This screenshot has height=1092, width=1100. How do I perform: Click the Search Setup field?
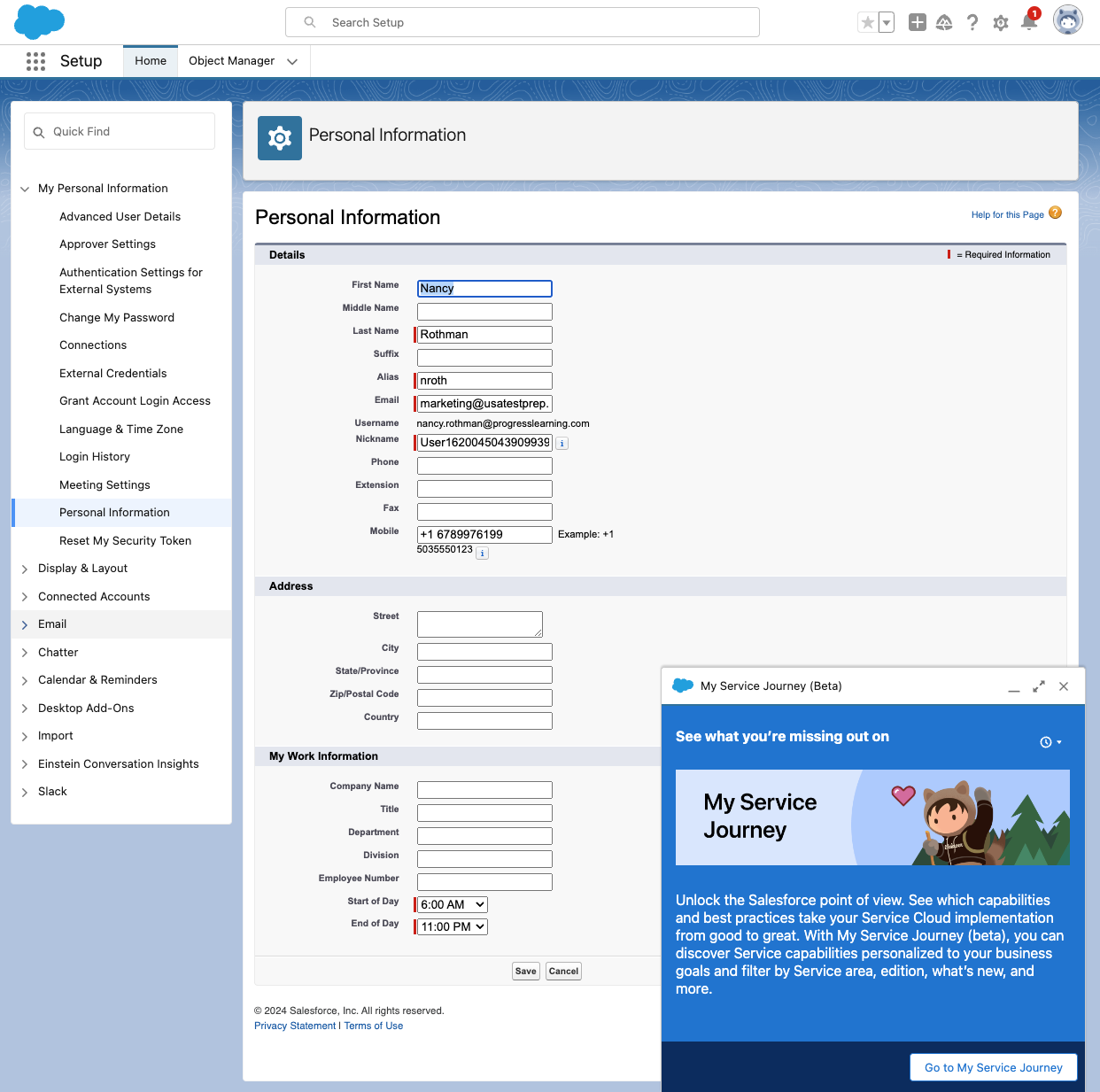pos(523,22)
